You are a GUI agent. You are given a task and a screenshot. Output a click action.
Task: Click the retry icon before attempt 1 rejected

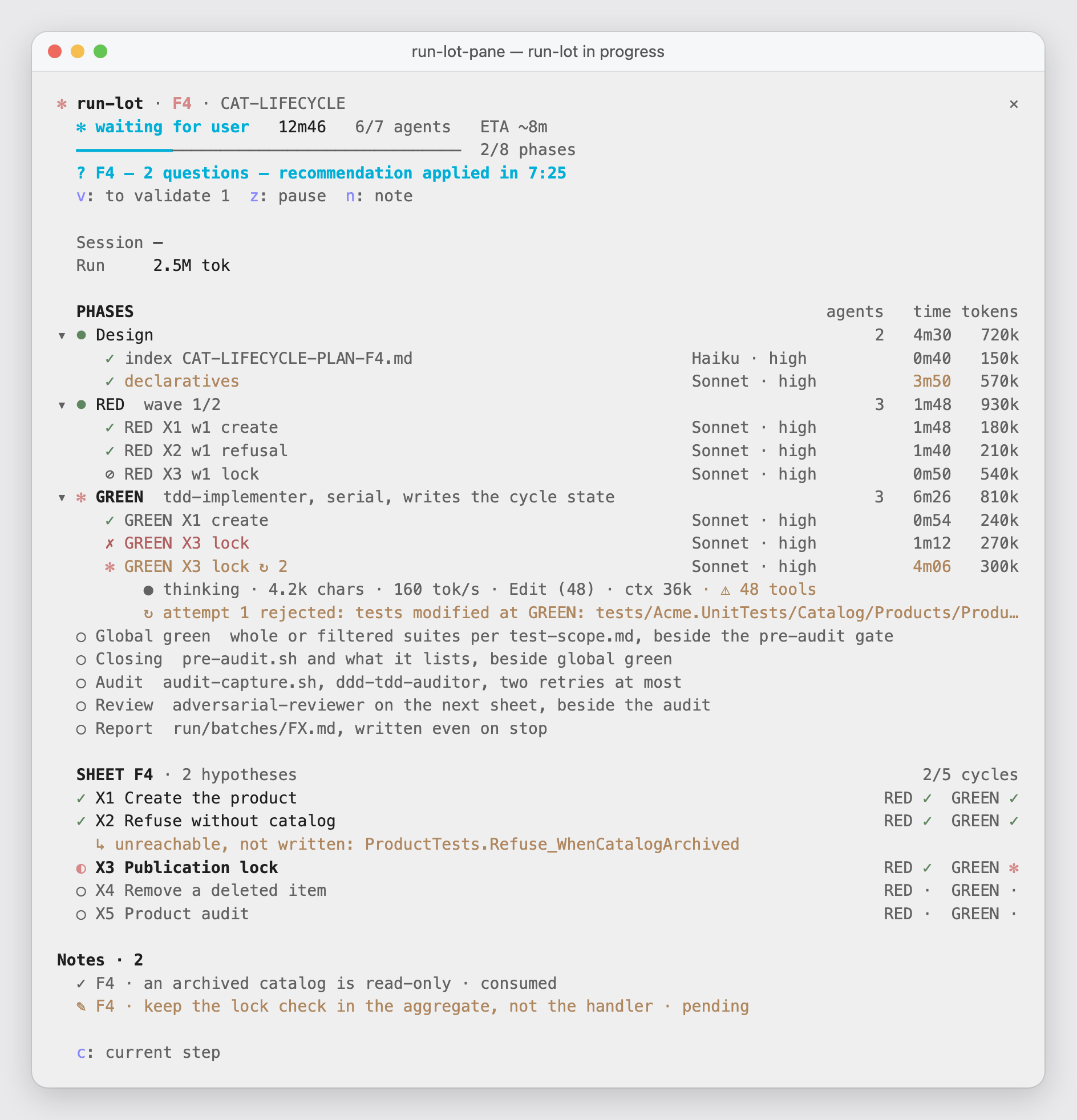click(x=148, y=614)
